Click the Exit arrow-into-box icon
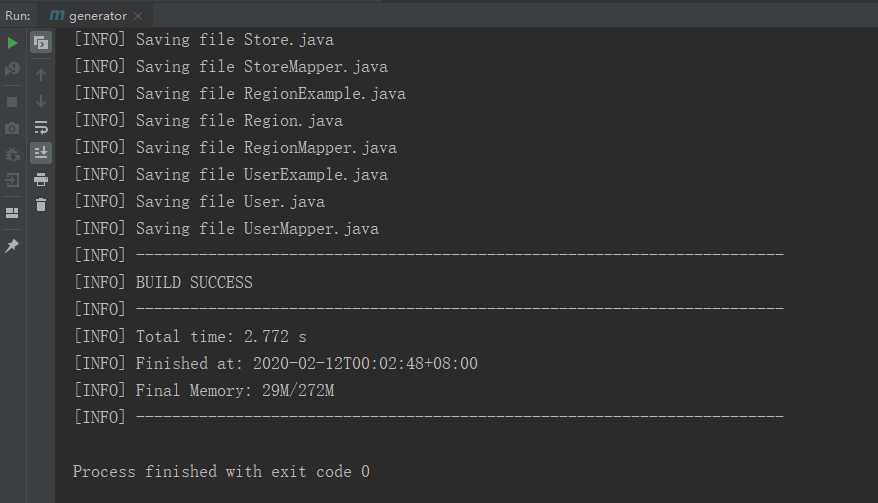 pos(12,180)
